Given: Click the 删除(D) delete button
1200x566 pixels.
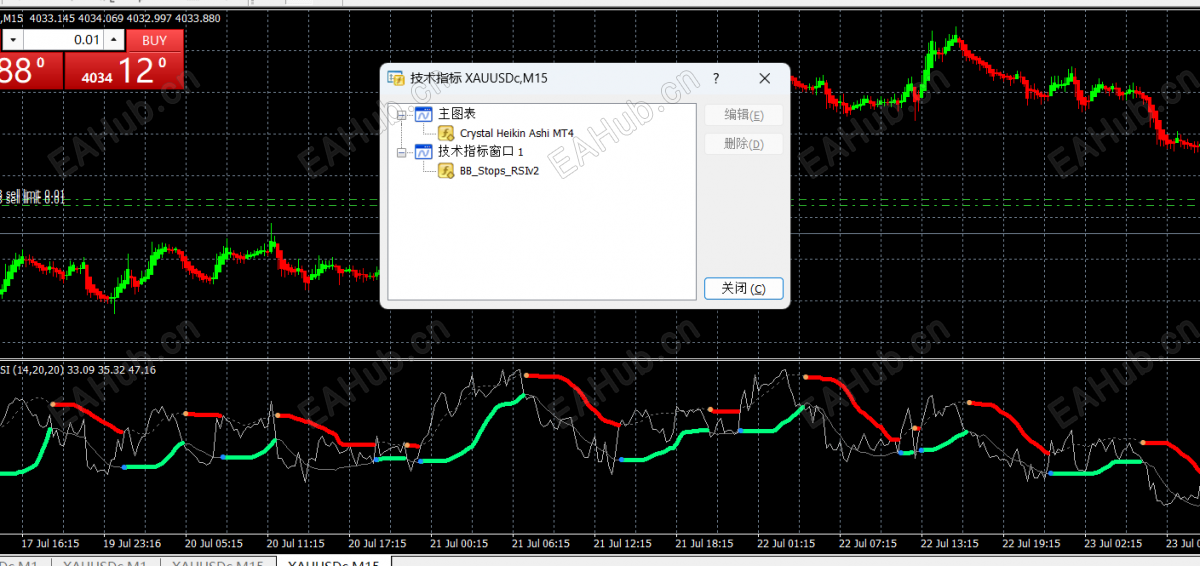Looking at the screenshot, I should [x=744, y=144].
